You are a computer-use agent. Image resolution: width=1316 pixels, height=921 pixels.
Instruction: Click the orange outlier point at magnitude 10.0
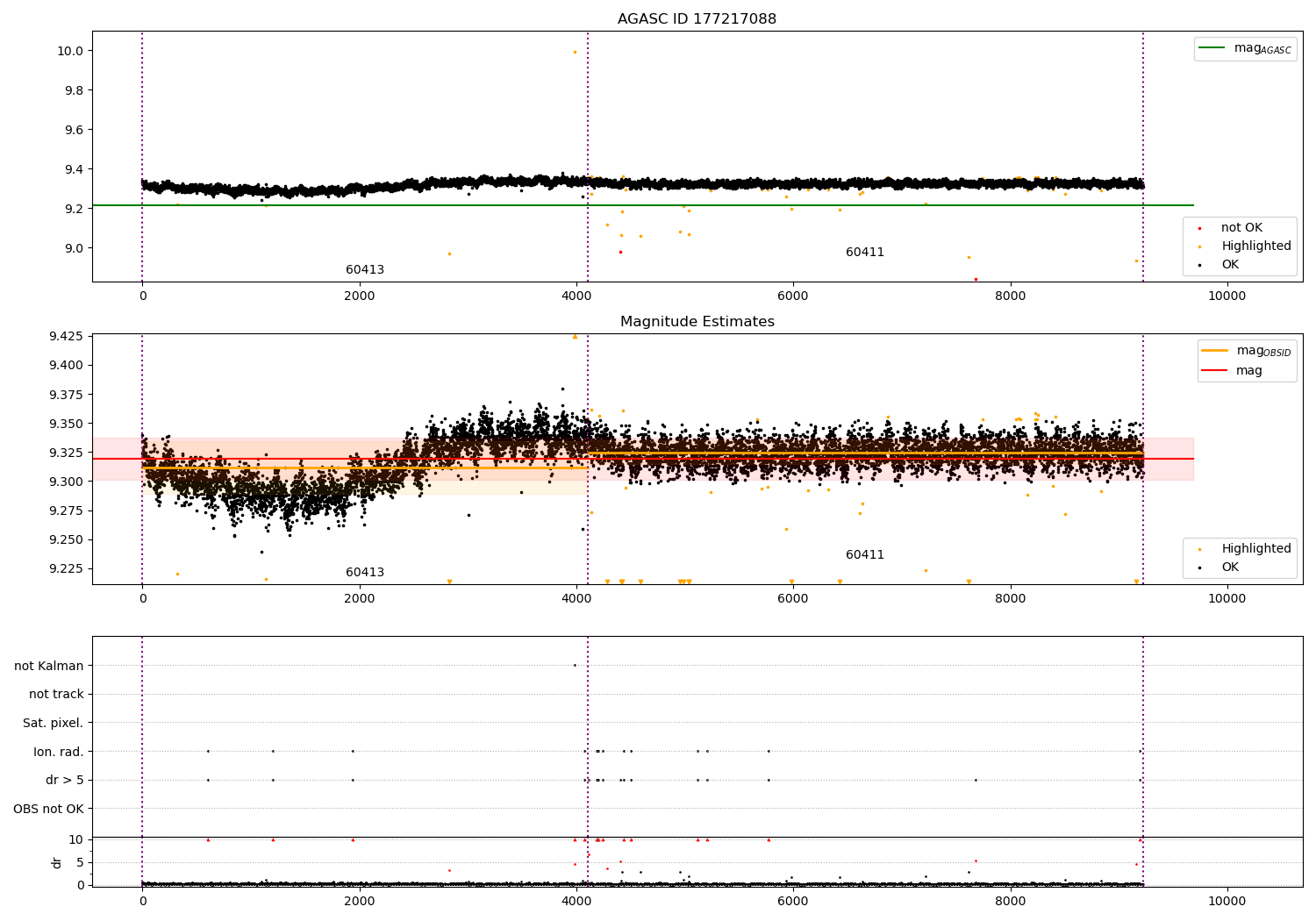(x=576, y=53)
